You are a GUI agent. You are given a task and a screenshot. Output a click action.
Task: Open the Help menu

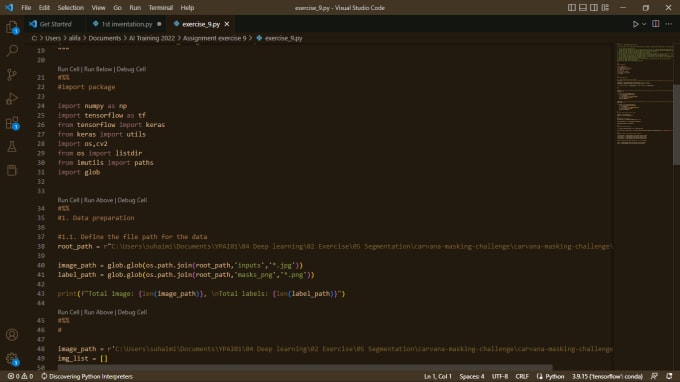point(187,8)
